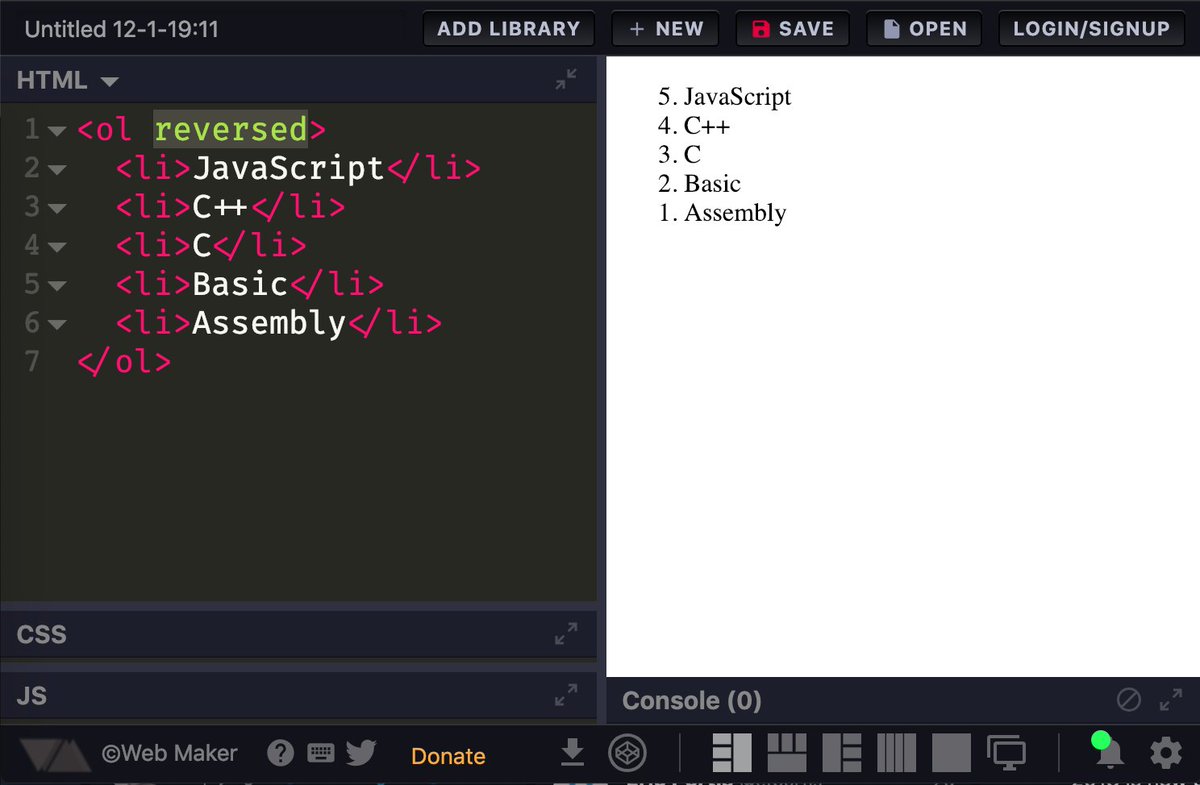Image resolution: width=1200 pixels, height=785 pixels.
Task: Expand the Console panel
Action: (1171, 700)
